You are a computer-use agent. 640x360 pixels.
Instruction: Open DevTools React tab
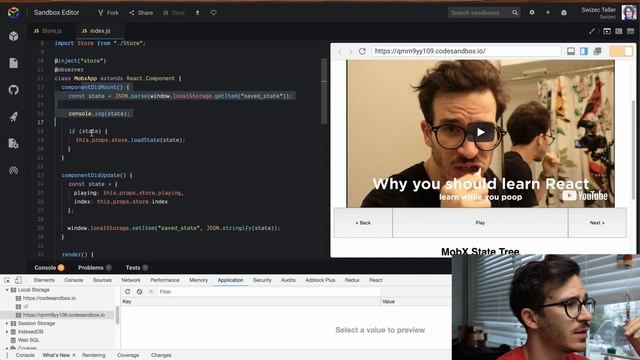(376, 280)
